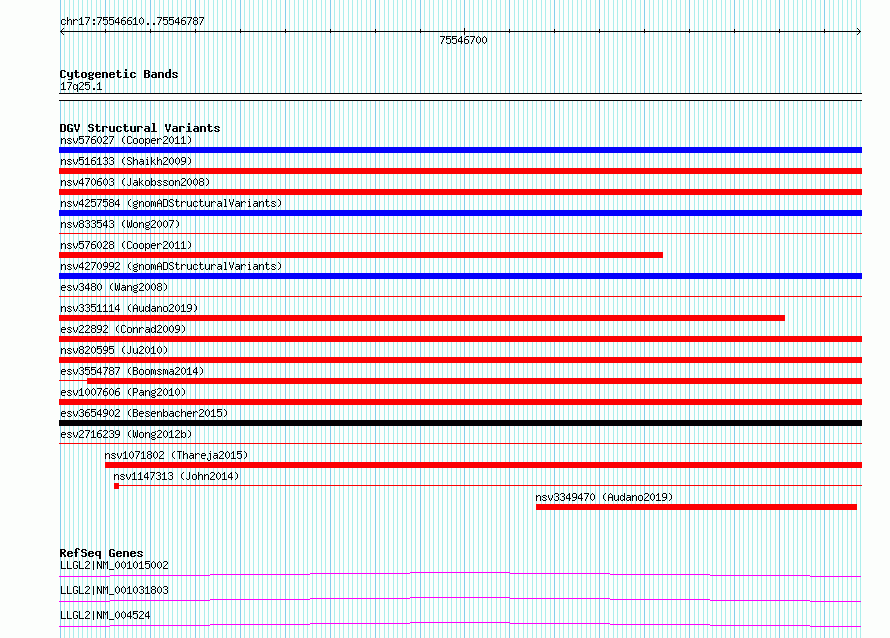Image resolution: width=890 pixels, height=638 pixels.
Task: Open variant nsv1147313 (John2014) label
Action: pyautogui.click(x=177, y=476)
